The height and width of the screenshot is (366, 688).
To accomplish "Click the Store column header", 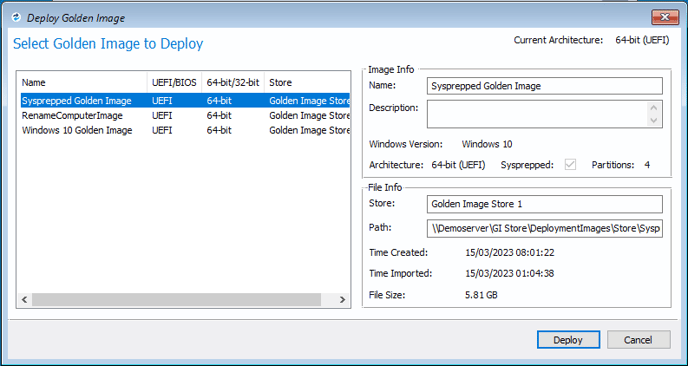I will point(307,83).
